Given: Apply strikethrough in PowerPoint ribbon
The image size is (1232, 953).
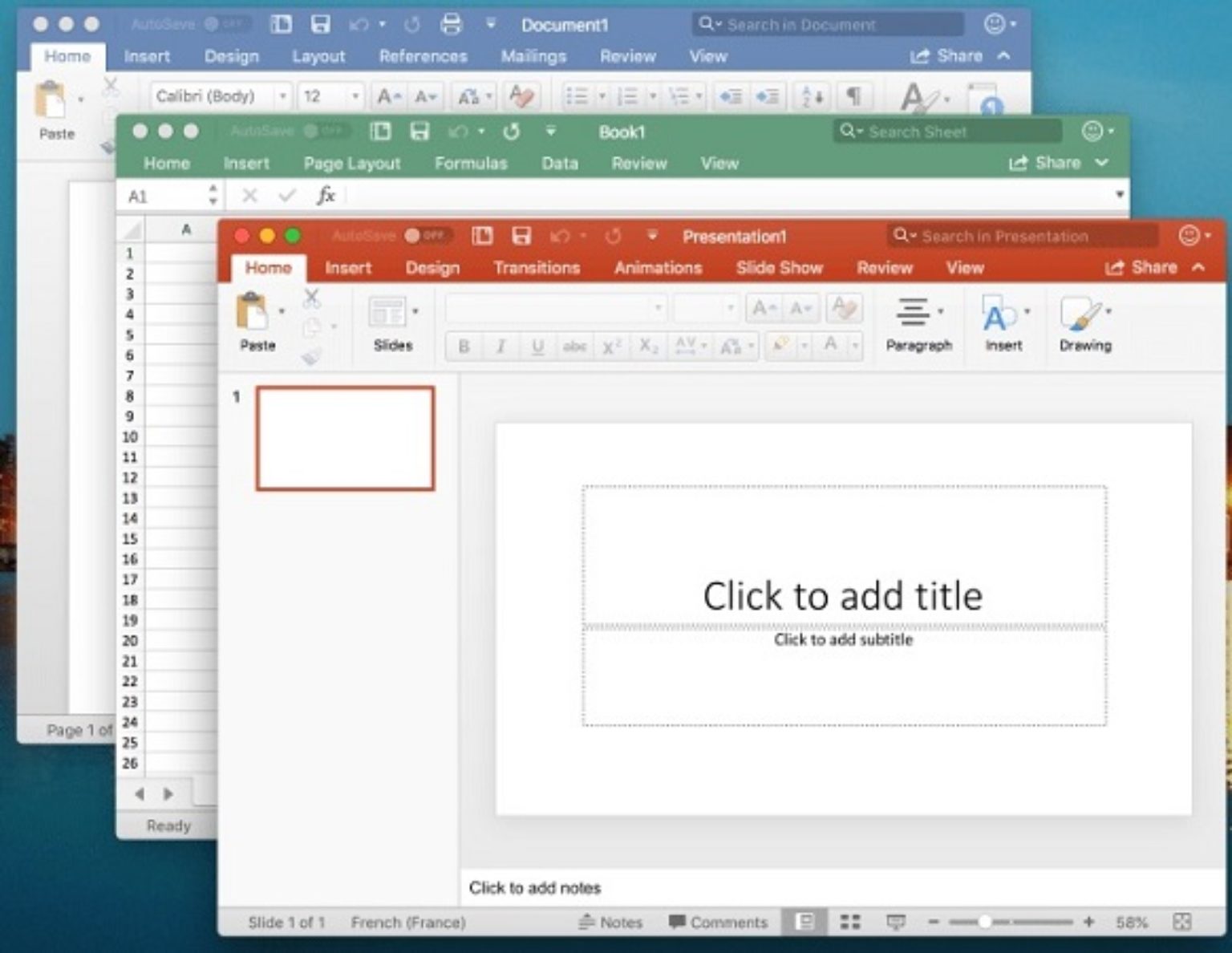Looking at the screenshot, I should [574, 347].
